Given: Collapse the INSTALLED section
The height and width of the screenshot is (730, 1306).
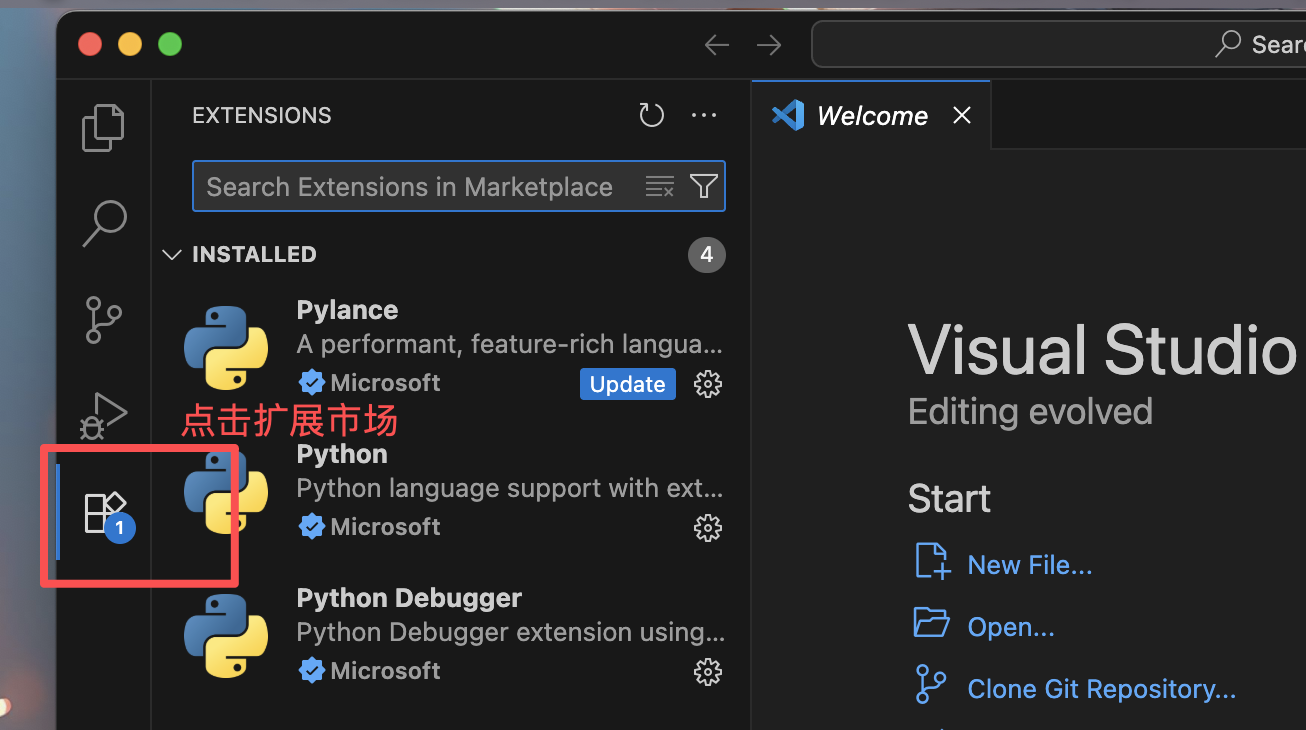Looking at the screenshot, I should 240,255.
